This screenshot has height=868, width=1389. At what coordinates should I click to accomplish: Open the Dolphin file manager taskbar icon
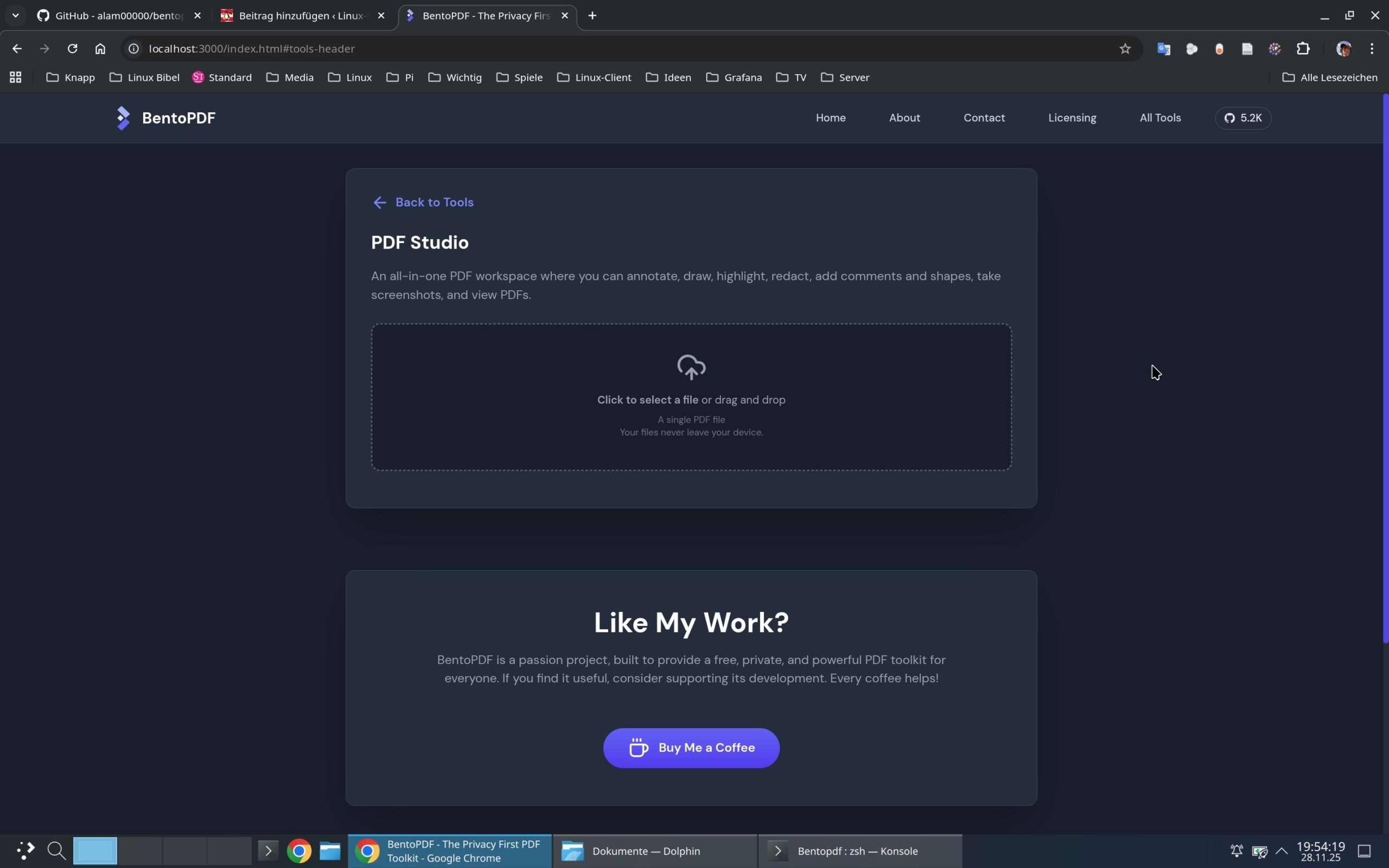pos(330,851)
